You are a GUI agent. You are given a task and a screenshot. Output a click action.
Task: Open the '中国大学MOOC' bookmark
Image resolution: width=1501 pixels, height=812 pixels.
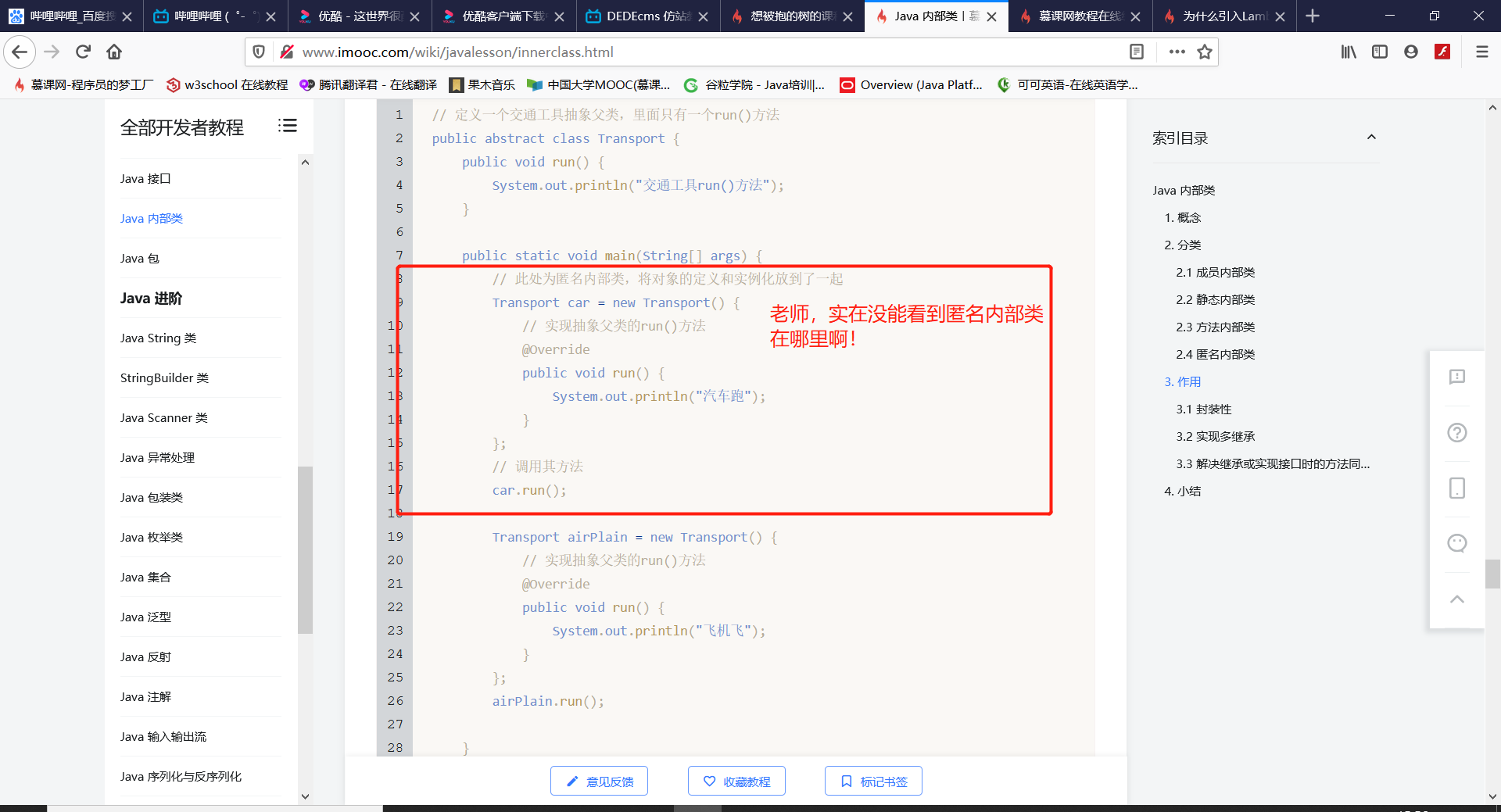[599, 84]
